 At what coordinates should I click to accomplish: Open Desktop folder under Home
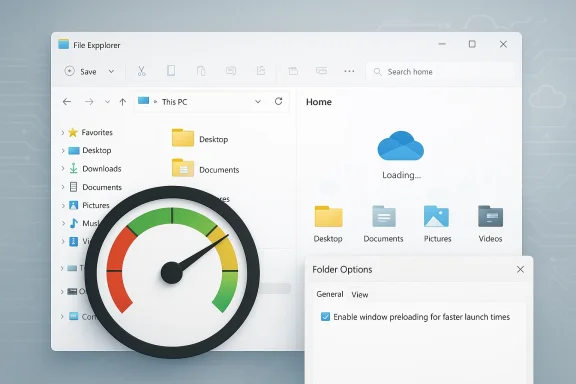click(328, 224)
